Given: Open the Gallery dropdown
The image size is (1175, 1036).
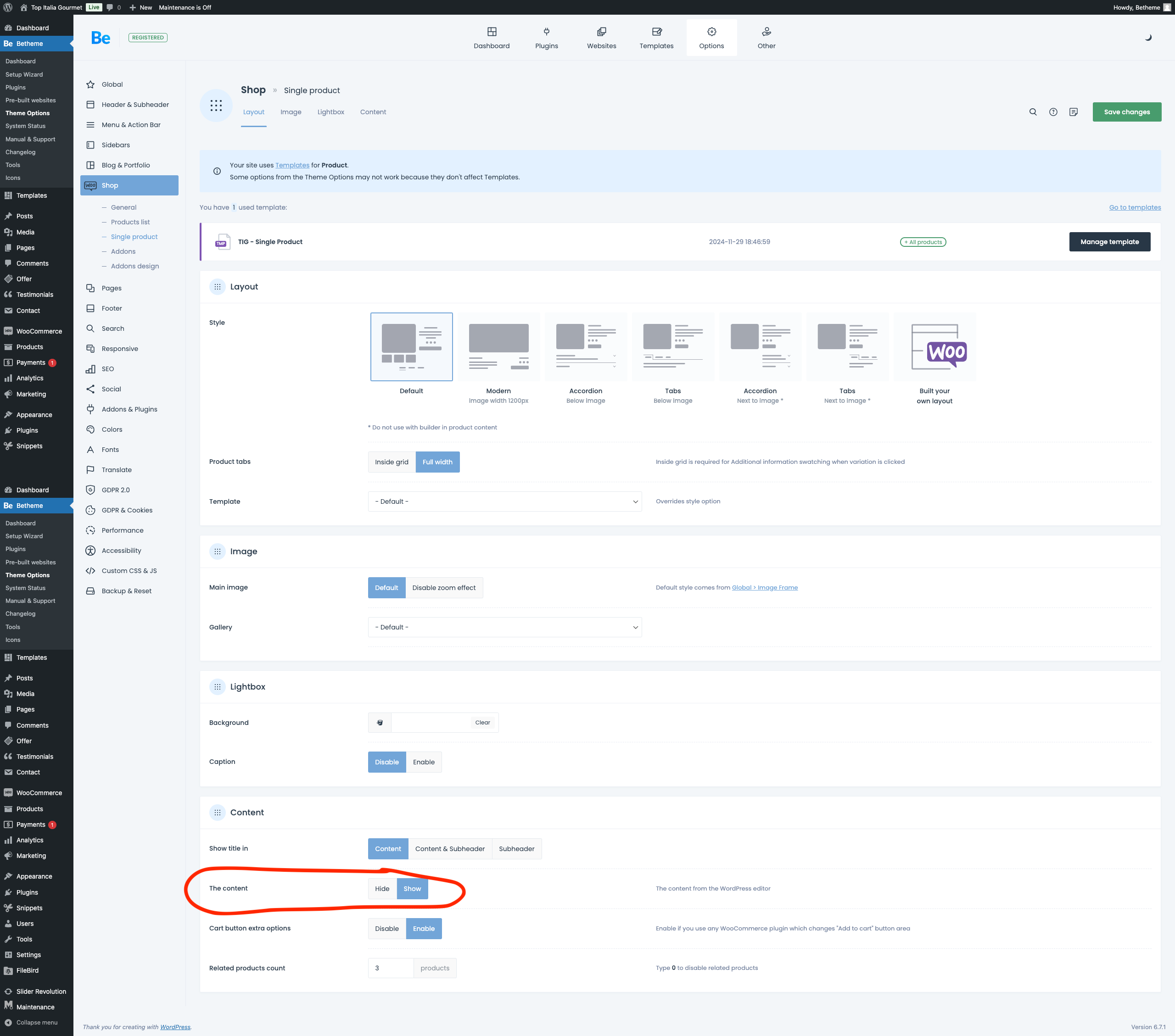Looking at the screenshot, I should click(x=505, y=628).
